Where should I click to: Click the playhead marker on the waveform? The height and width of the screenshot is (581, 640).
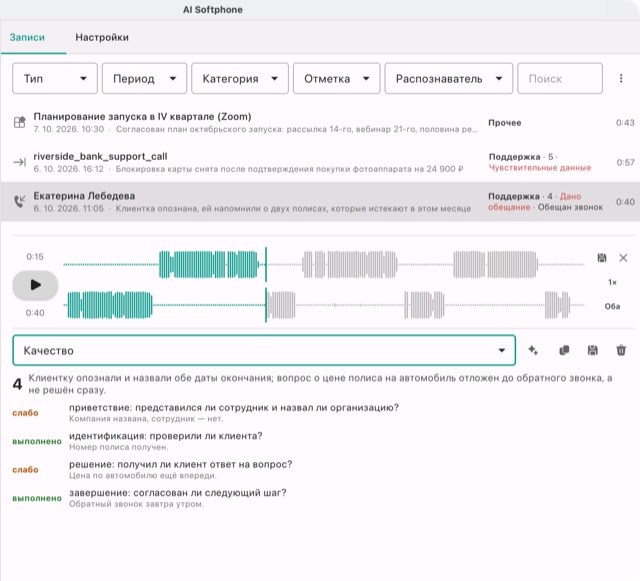pos(266,285)
